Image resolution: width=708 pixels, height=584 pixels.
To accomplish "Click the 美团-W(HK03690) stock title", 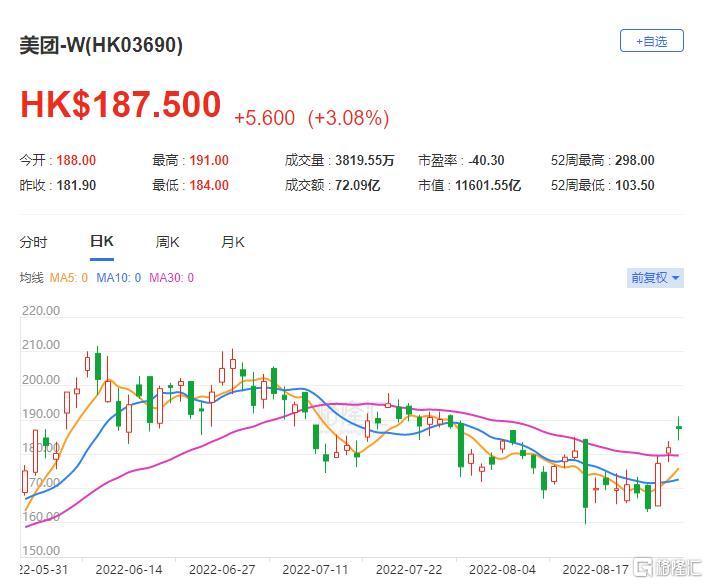I will (101, 45).
